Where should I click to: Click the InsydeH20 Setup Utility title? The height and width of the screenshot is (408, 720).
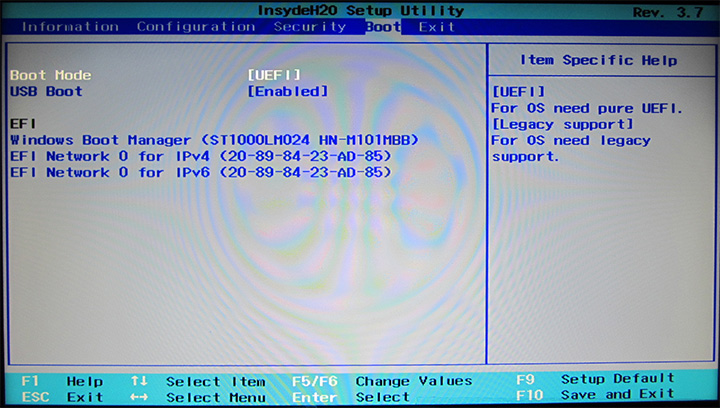pos(360,10)
